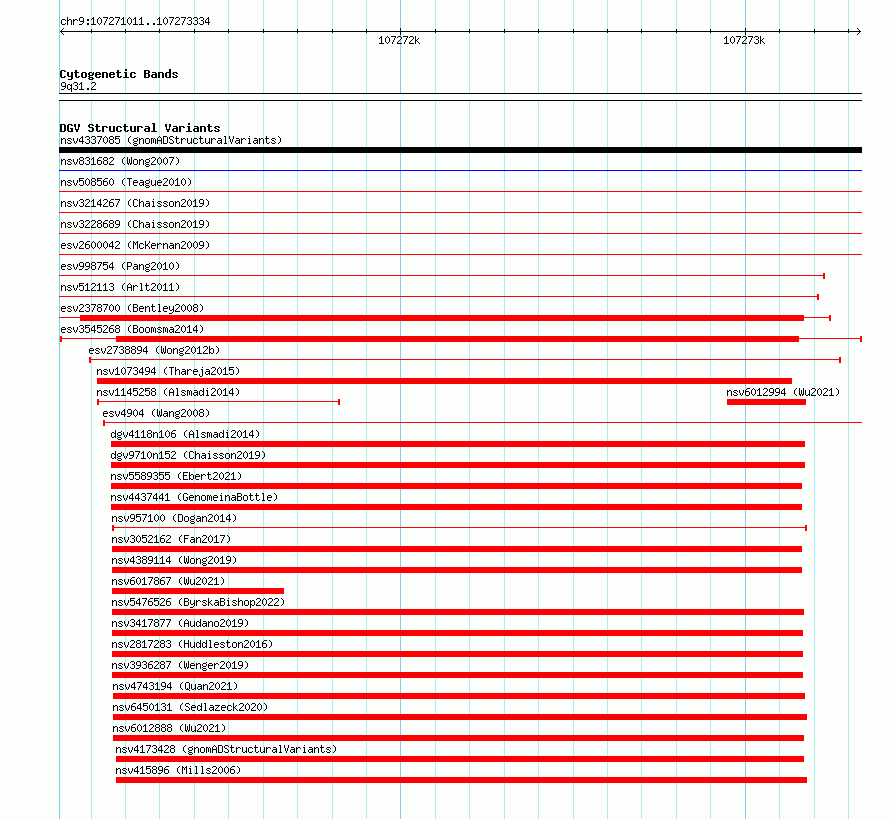Screen dimensions: 890x819
Task: Select nsv3417877 (Audano2019) label
Action: [180, 623]
